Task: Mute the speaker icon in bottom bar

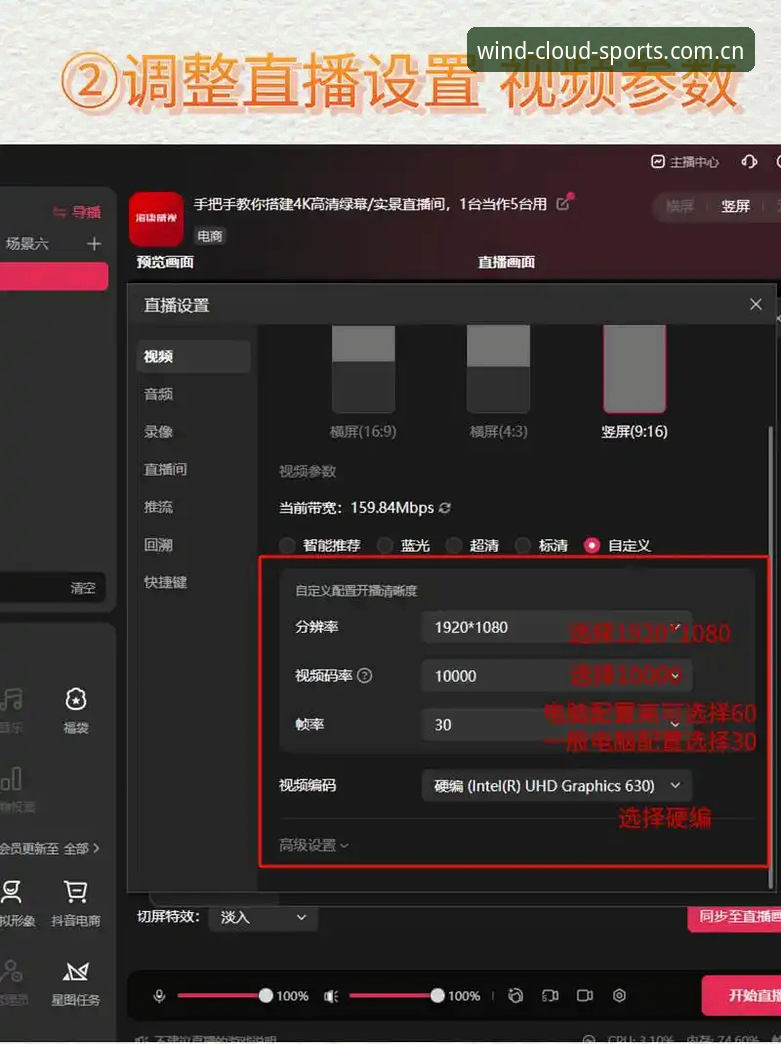Action: click(331, 995)
